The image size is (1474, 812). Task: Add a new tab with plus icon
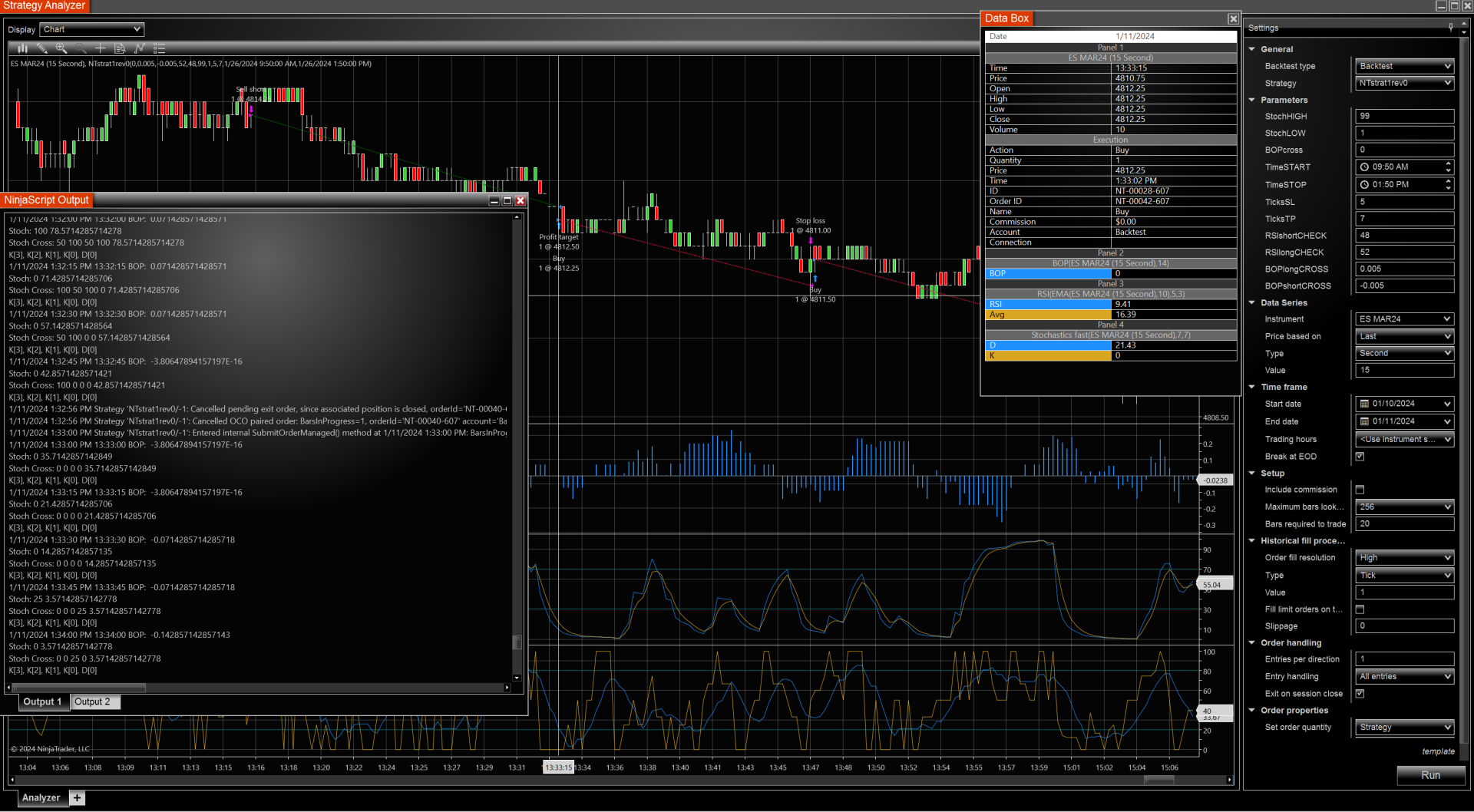[x=77, y=798]
